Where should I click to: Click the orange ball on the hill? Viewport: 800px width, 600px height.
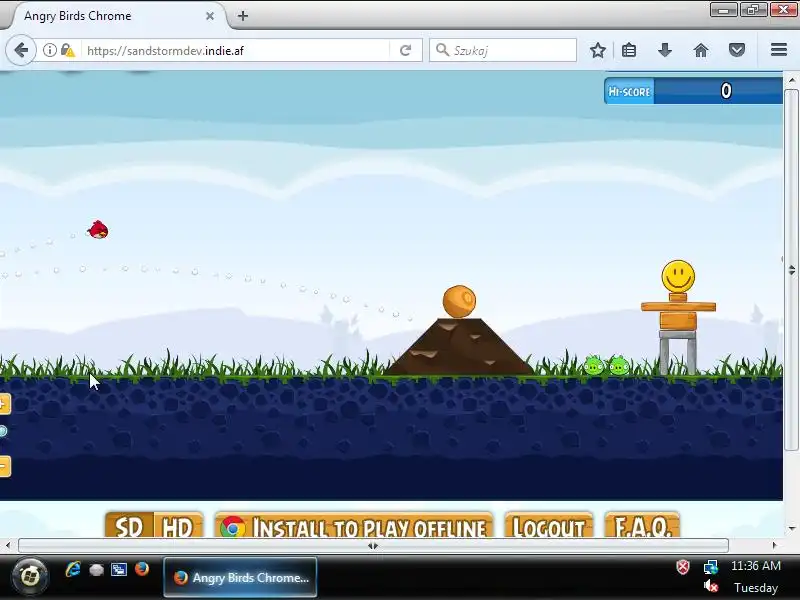tap(459, 302)
